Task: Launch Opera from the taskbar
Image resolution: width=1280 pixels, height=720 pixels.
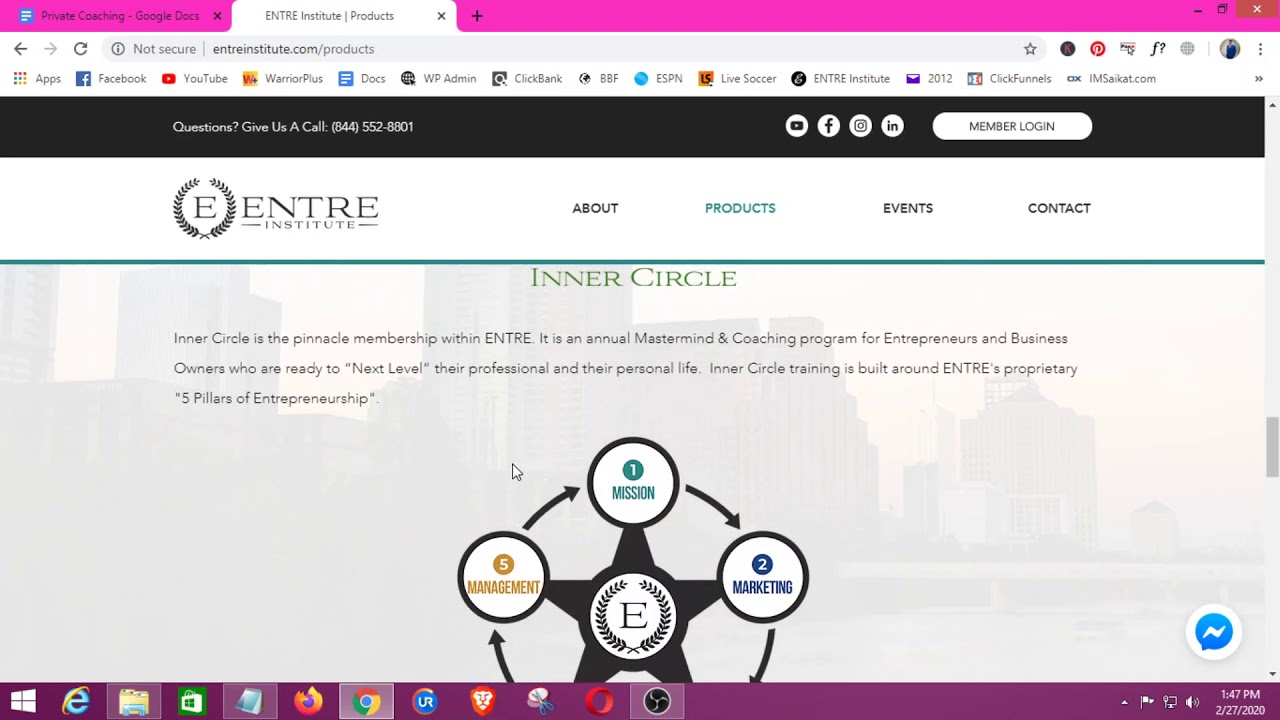Action: pos(599,702)
